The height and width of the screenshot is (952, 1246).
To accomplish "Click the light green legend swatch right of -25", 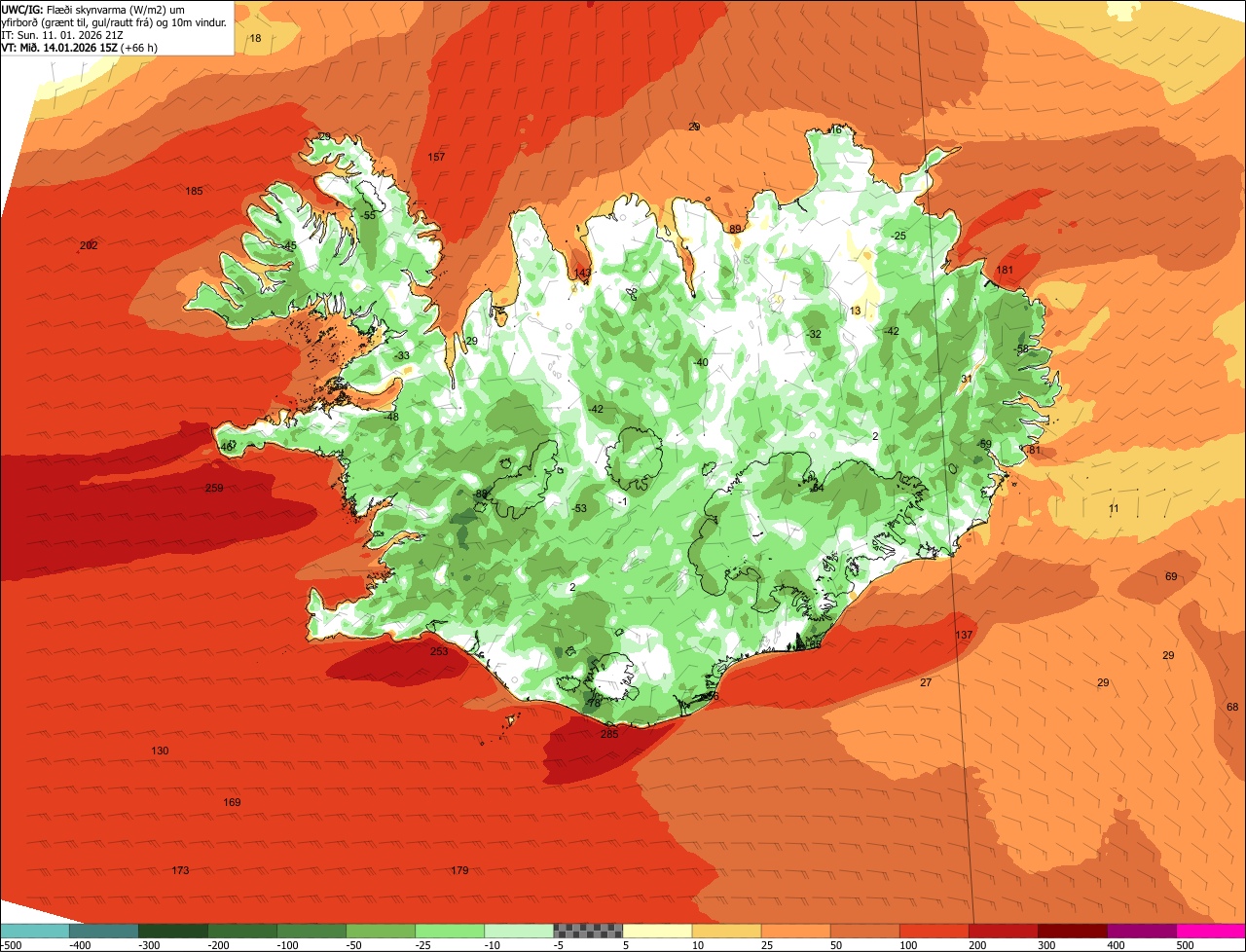I will pos(450,931).
